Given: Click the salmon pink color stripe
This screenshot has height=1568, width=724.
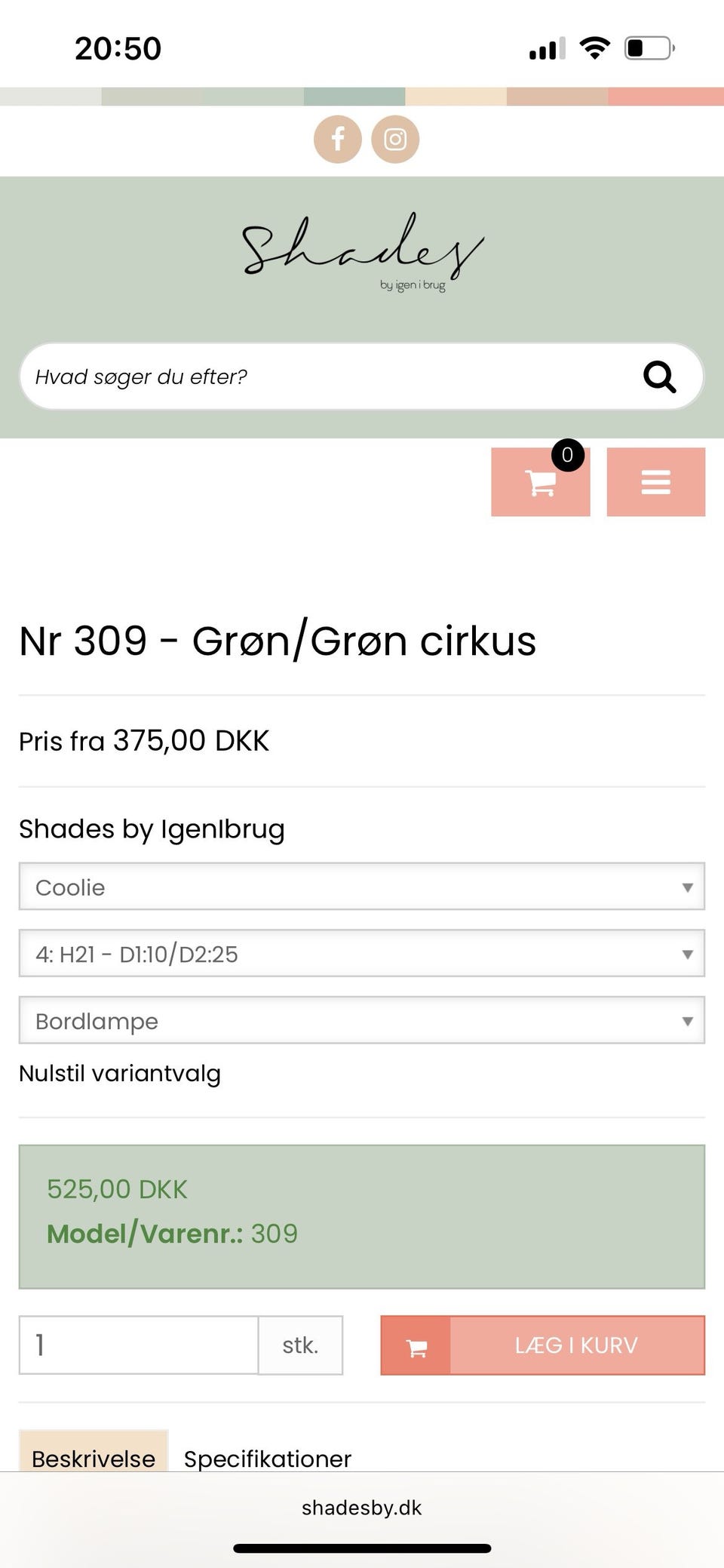Looking at the screenshot, I should tap(665, 97).
